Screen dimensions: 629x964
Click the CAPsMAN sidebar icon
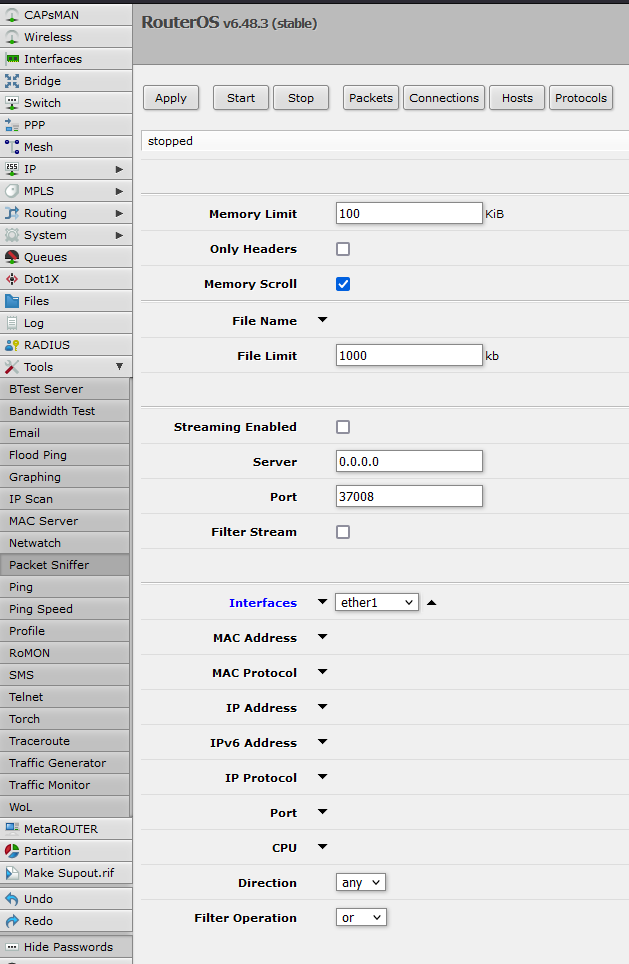point(12,15)
